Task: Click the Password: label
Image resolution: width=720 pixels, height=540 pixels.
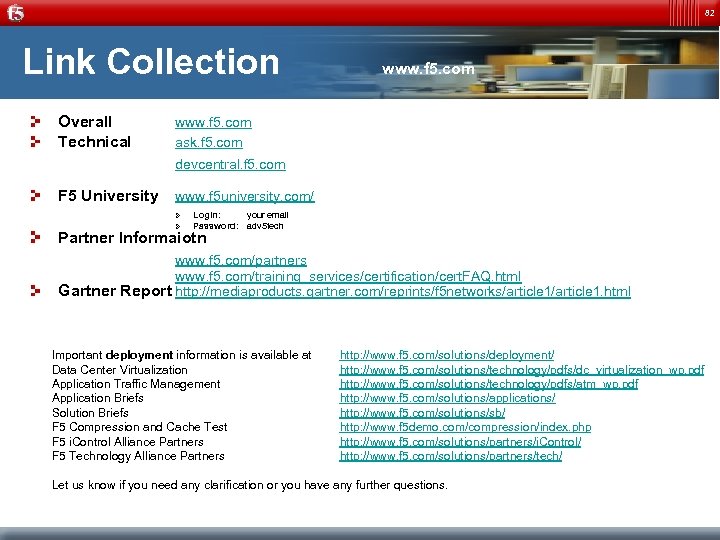Action: click(216, 226)
